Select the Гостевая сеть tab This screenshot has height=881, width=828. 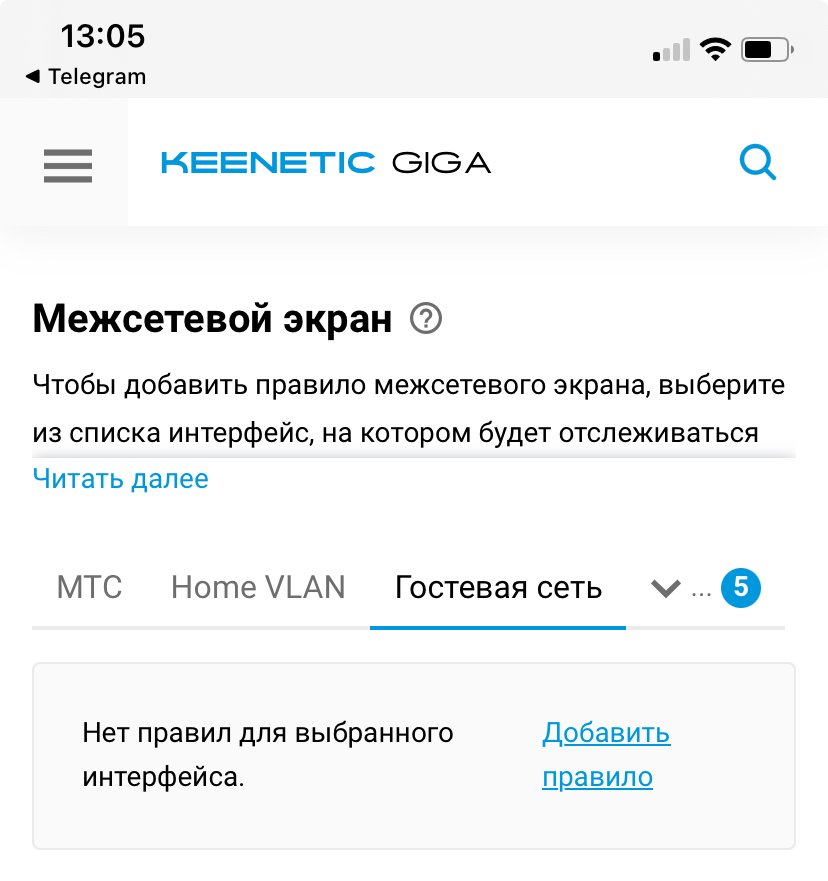click(498, 587)
